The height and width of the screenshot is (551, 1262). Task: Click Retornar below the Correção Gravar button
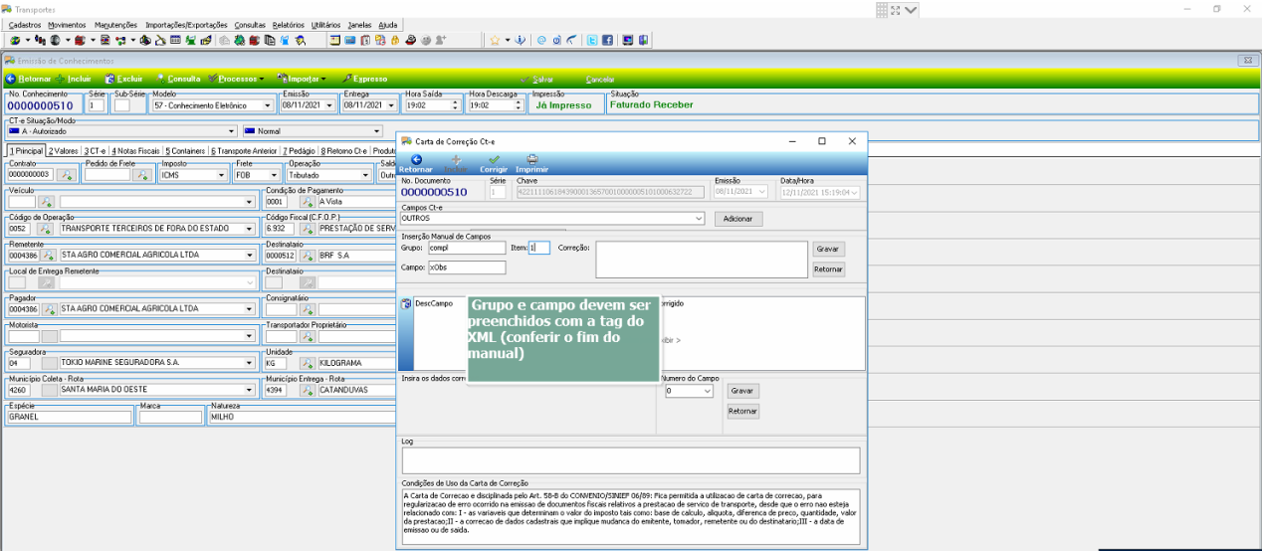[828, 269]
